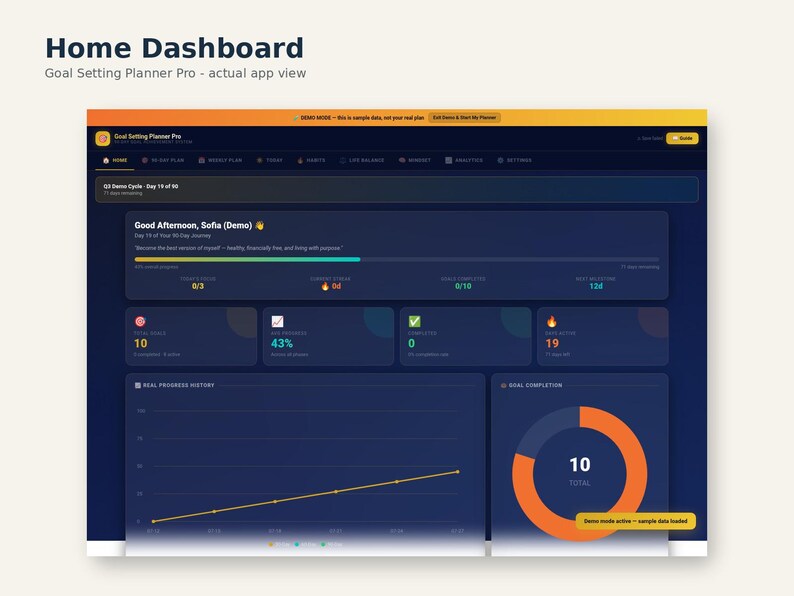Click the Weekly Plan tab calendar icon
The image size is (794, 596).
tap(202, 160)
